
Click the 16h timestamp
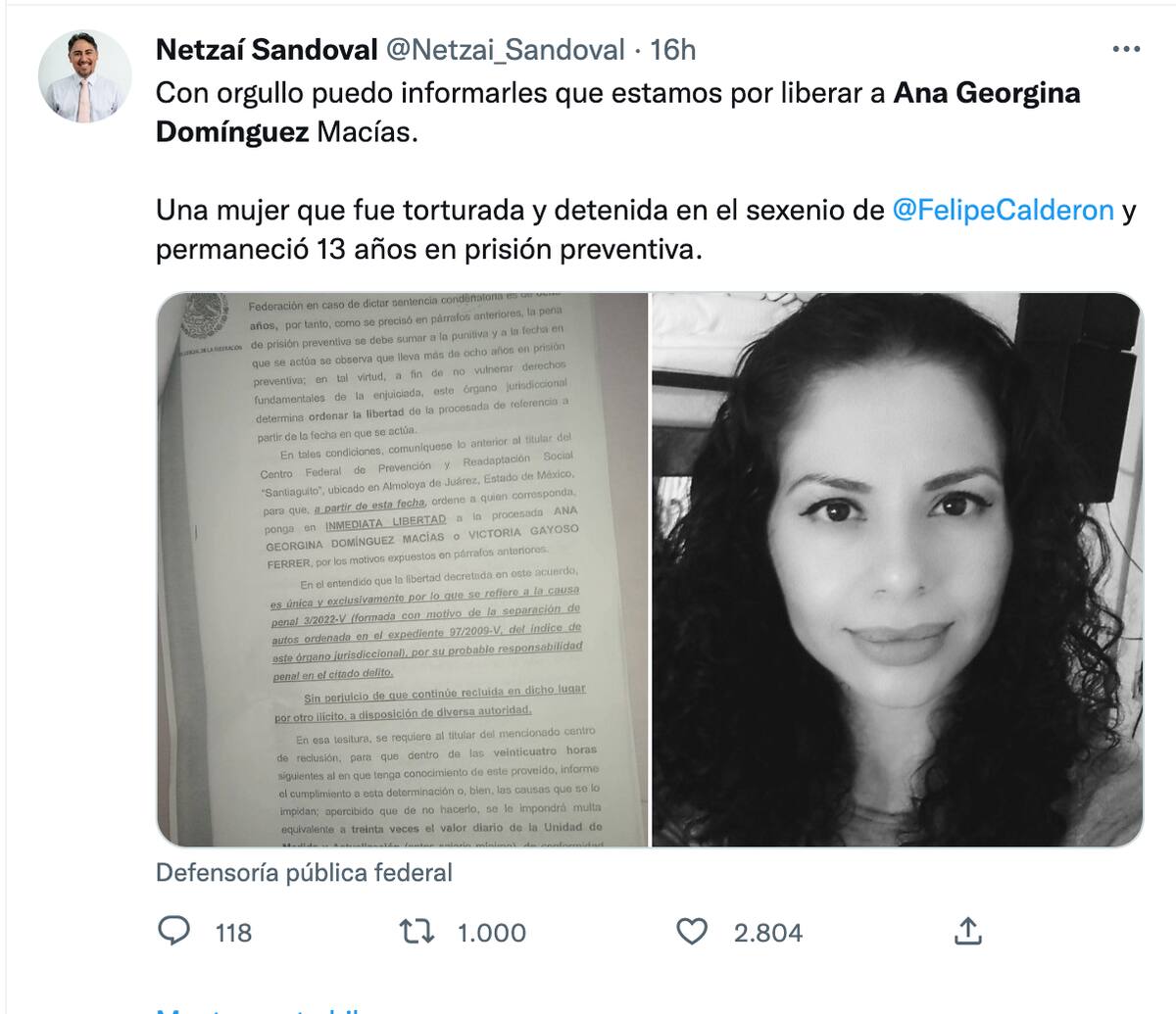click(x=673, y=49)
